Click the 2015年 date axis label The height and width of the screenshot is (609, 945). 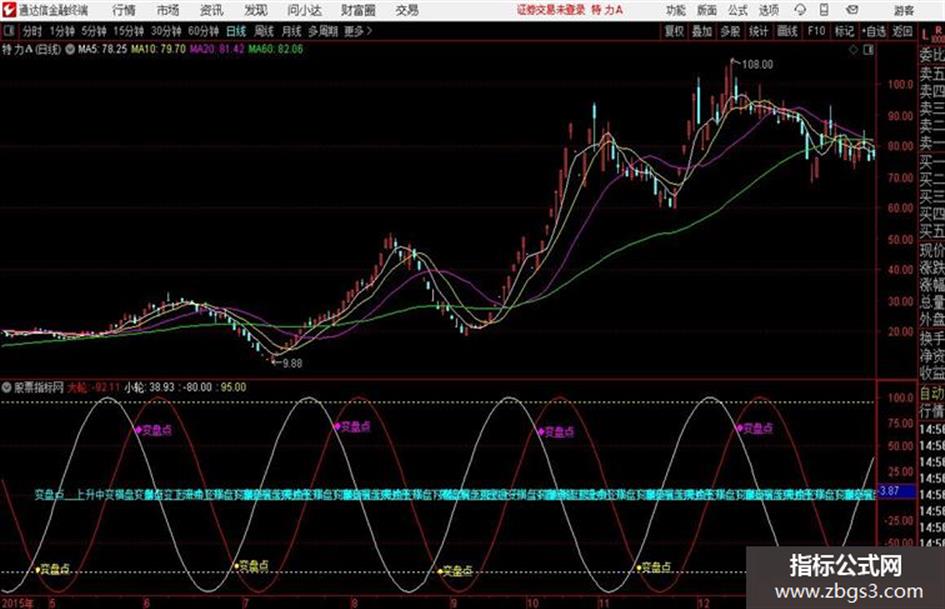[x=18, y=603]
